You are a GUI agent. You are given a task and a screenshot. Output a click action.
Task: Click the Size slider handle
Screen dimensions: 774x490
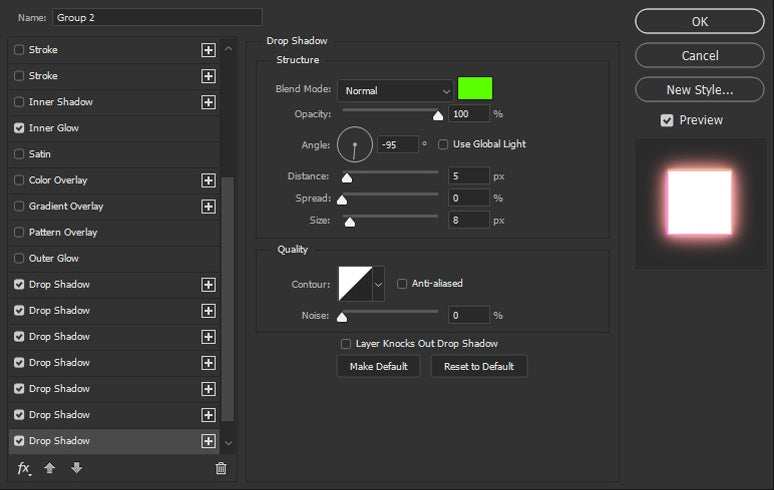click(x=349, y=222)
